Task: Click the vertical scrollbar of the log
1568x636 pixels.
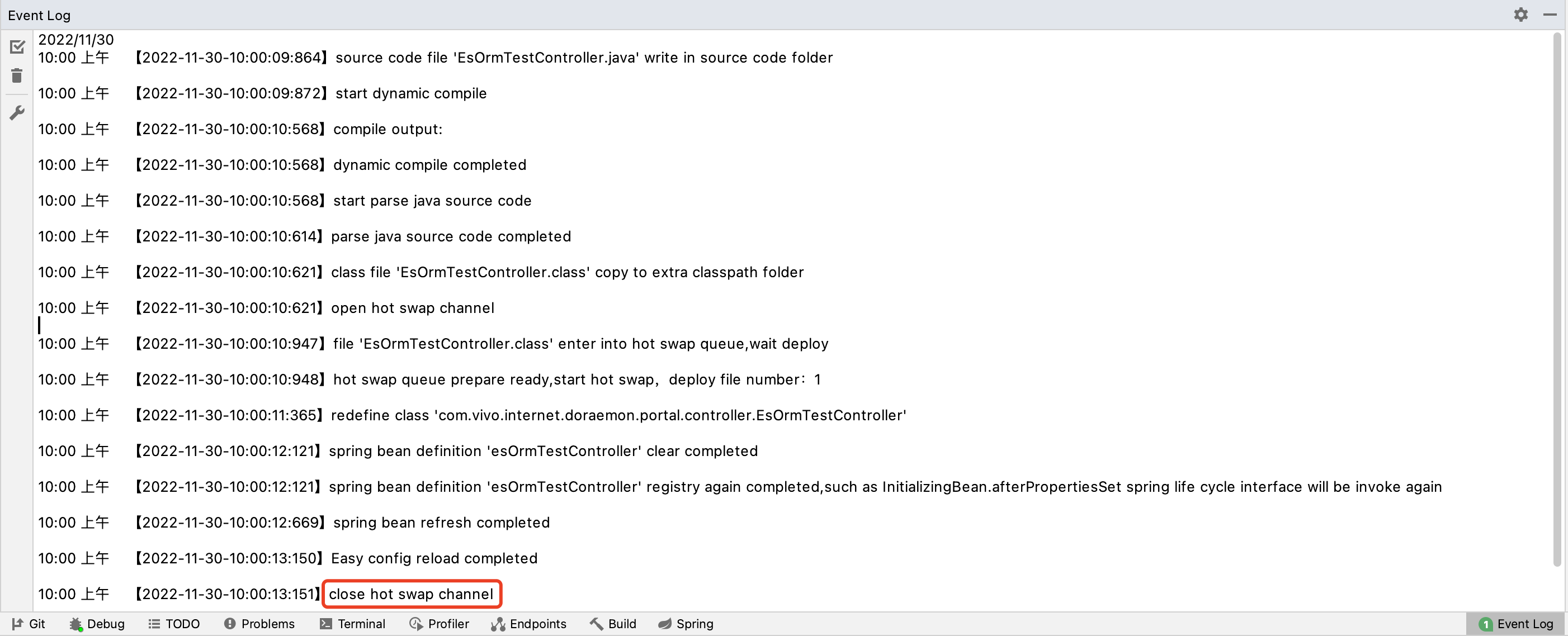Action: click(1557, 298)
